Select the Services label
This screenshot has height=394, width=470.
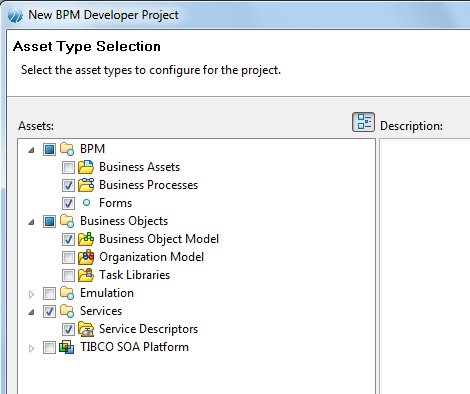click(x=101, y=311)
